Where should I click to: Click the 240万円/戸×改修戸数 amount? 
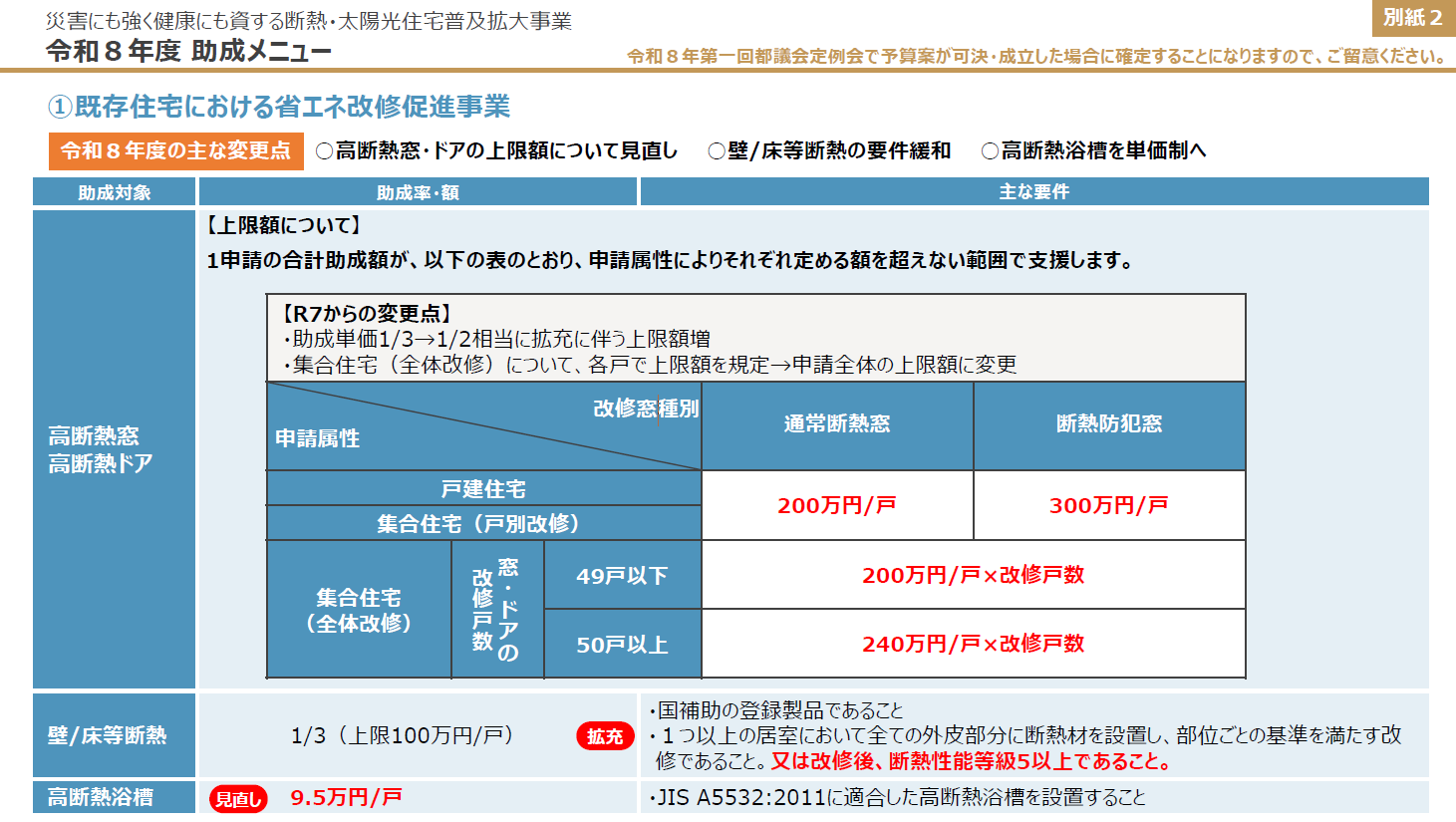coord(973,644)
